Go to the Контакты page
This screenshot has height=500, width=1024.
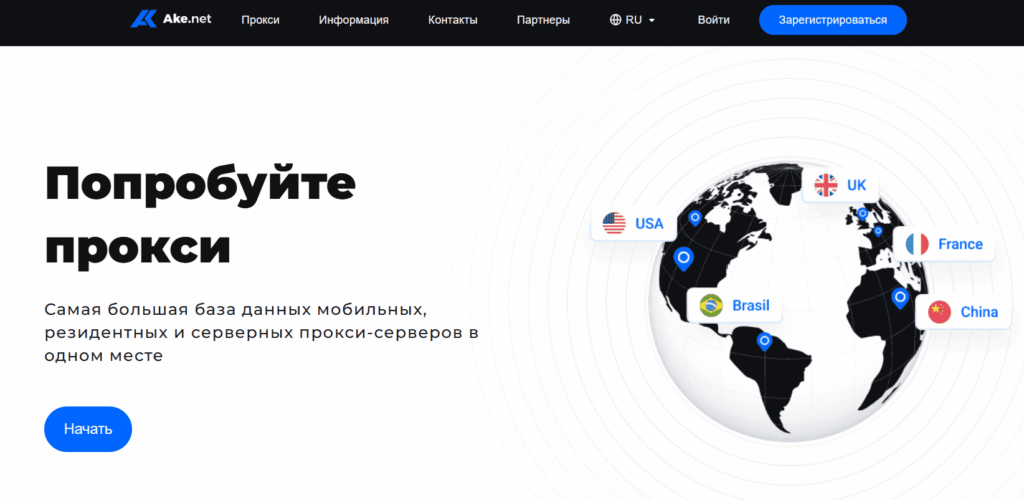tap(453, 20)
